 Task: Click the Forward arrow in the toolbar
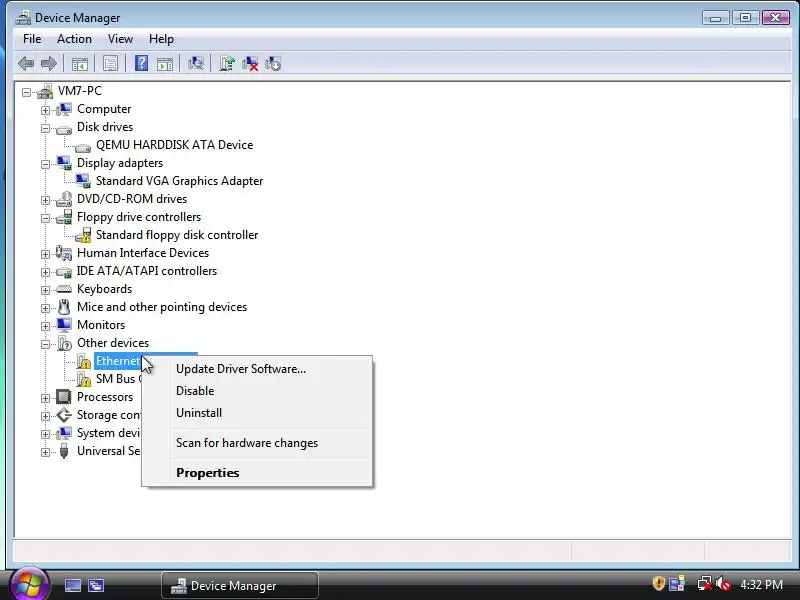point(48,64)
